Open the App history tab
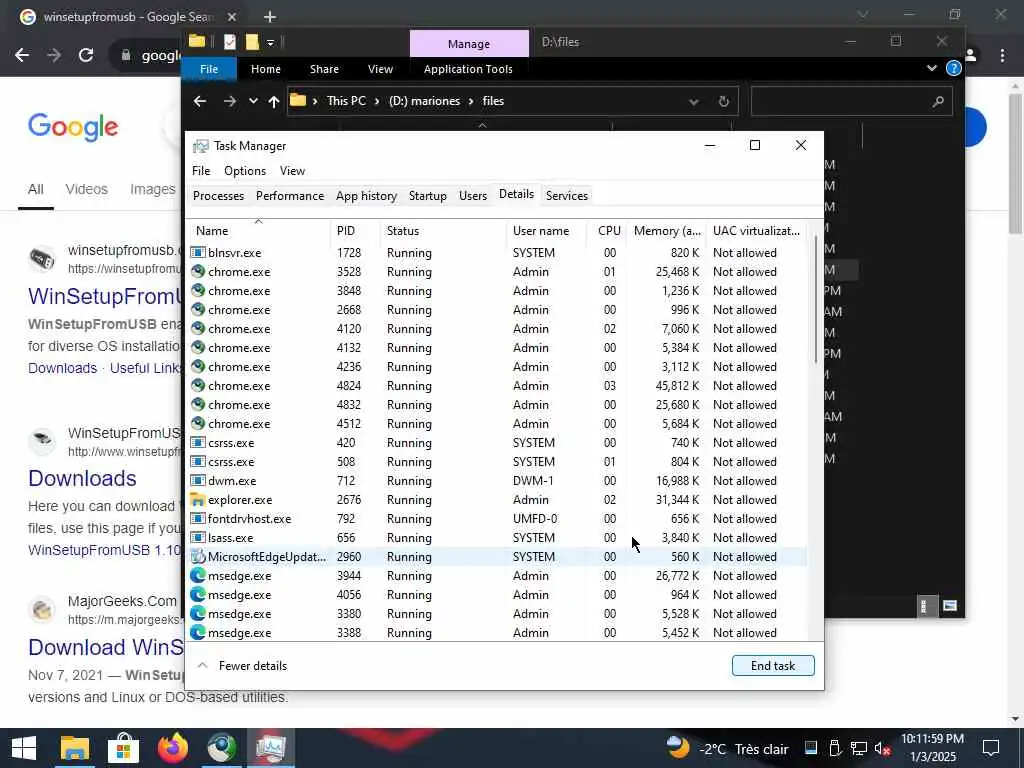1024x768 pixels. tap(366, 195)
